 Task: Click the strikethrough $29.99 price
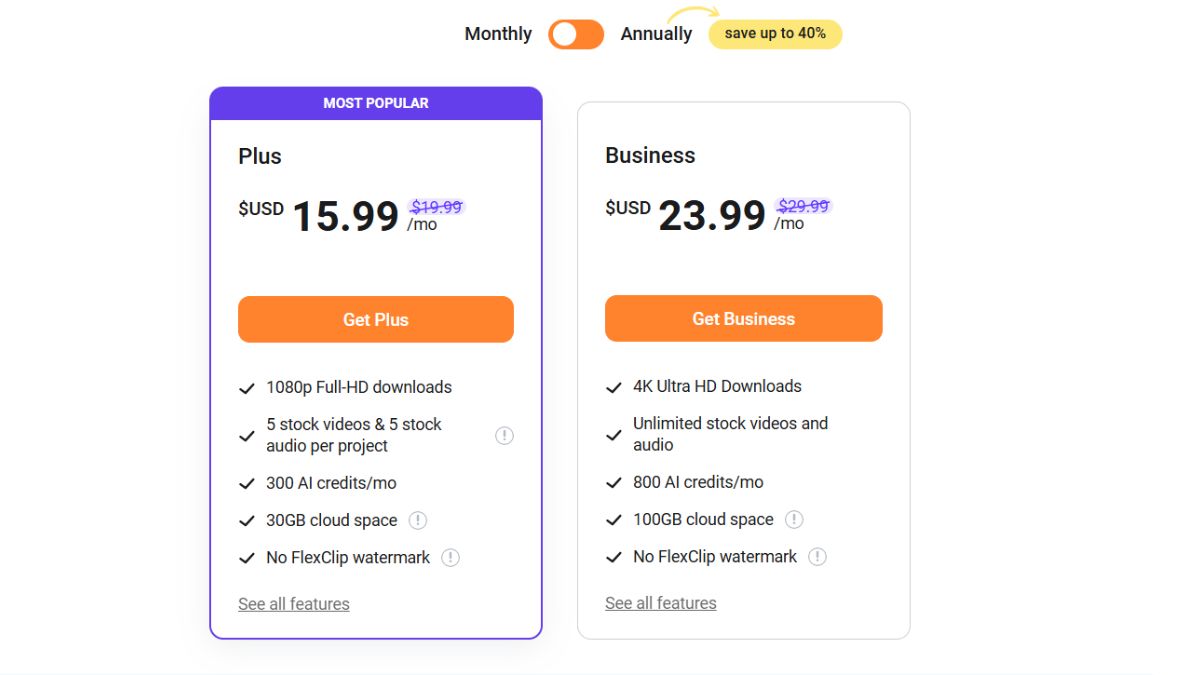804,206
